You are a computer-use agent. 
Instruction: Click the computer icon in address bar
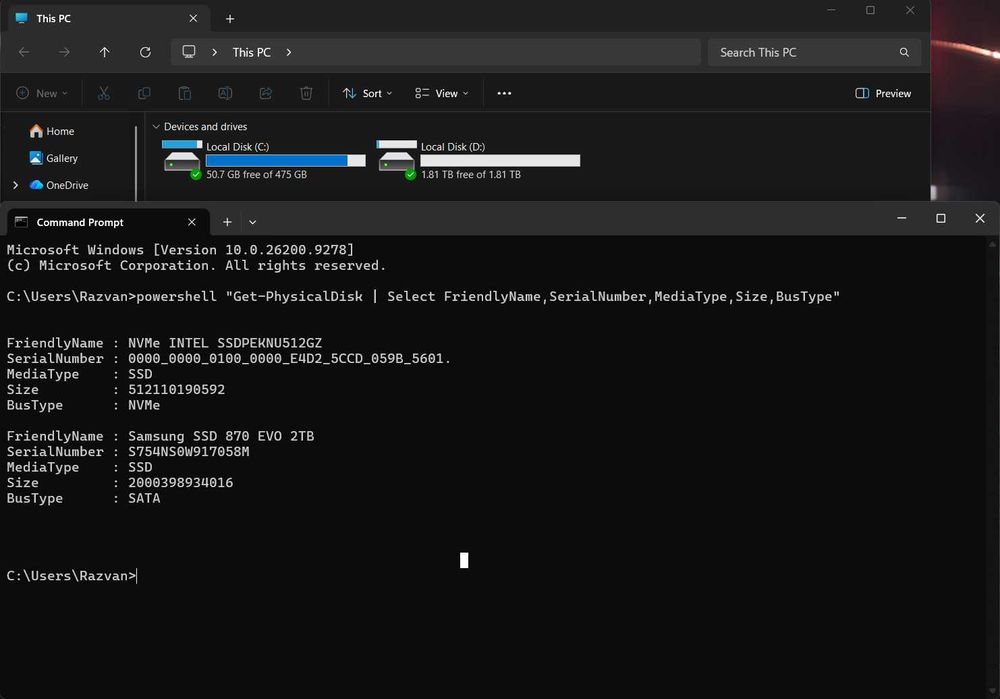(x=189, y=52)
